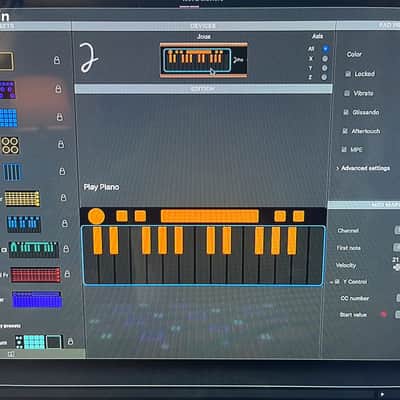Viewport: 400px width, 400px height.
Task: Select the X axis radio button
Action: [x=325, y=59]
